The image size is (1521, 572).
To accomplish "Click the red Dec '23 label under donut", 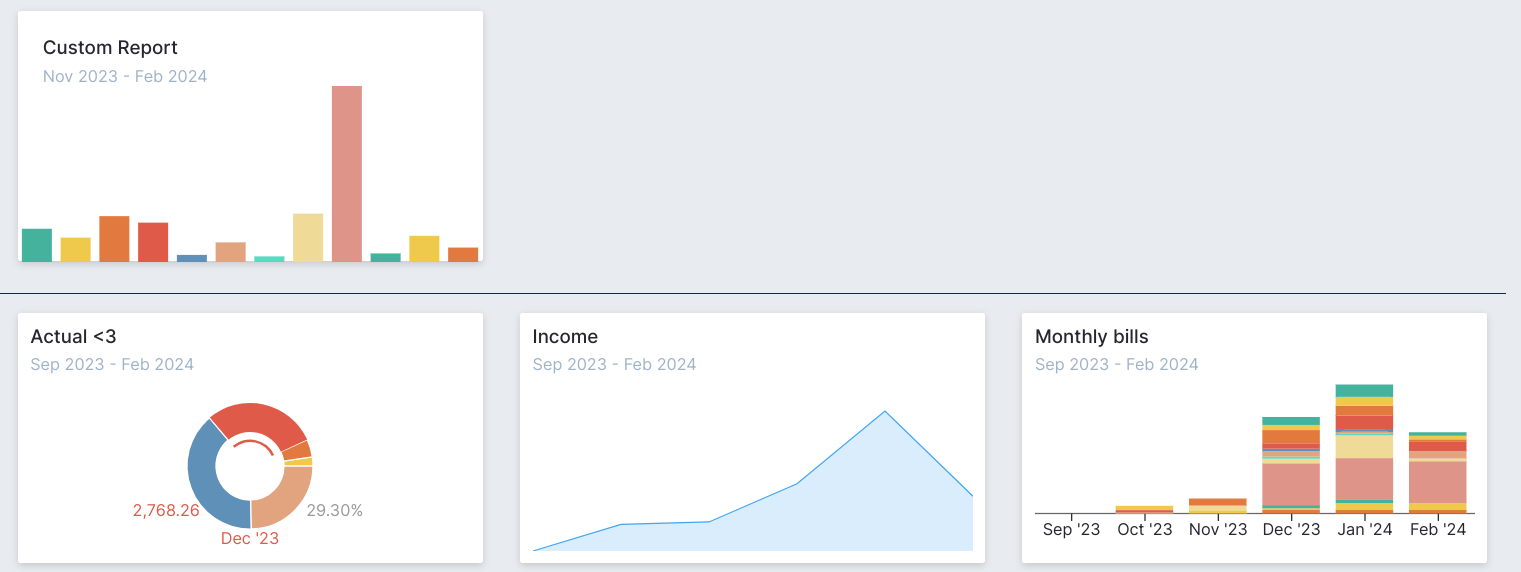I will click(250, 538).
